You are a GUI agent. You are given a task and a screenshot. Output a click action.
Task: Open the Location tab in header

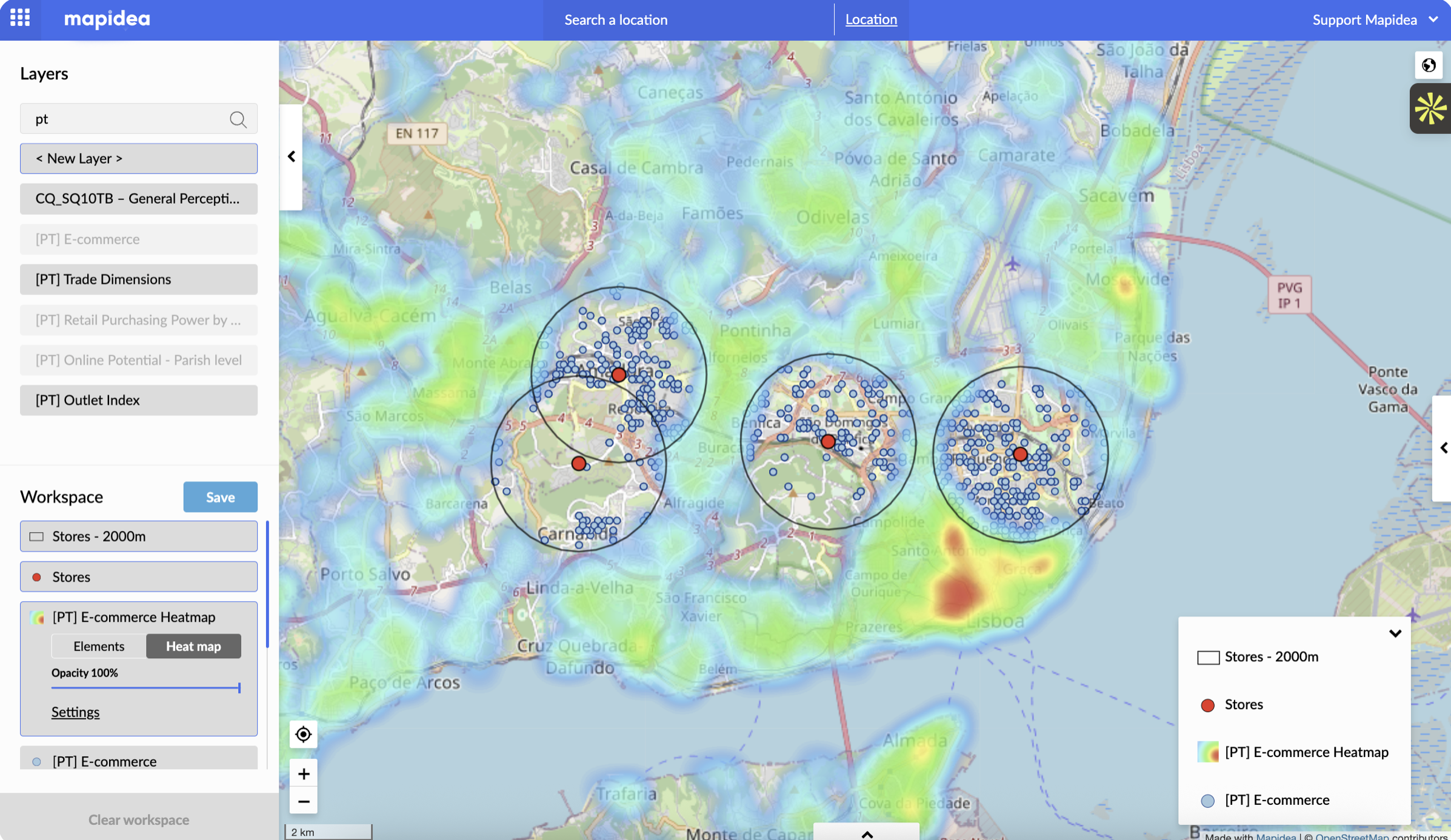coord(871,19)
